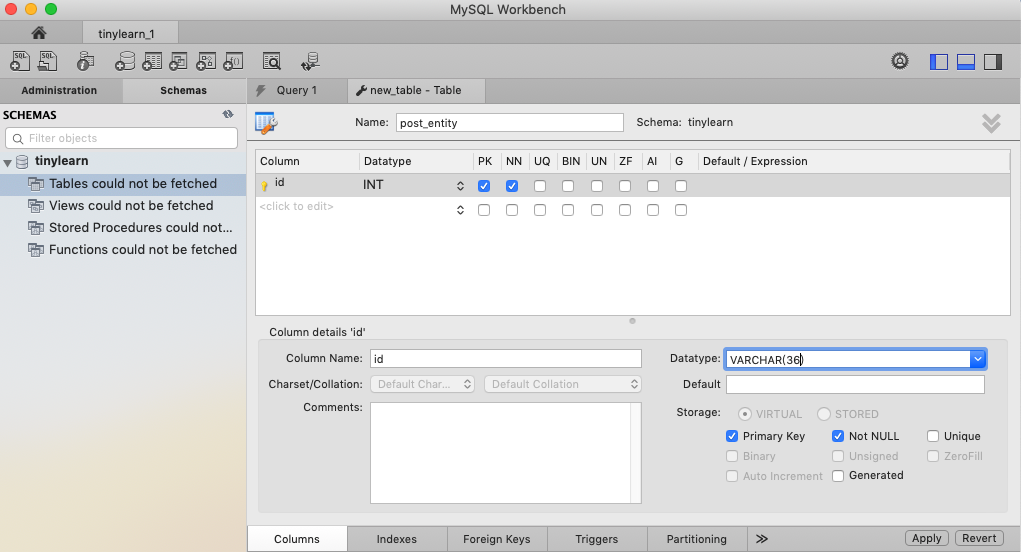Image resolution: width=1021 pixels, height=552 pixels.
Task: Click the Default value field
Action: click(855, 384)
